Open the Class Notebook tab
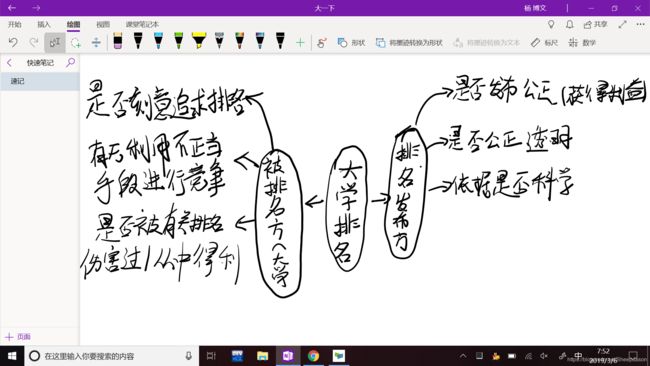The width and height of the screenshot is (650, 366). point(142,24)
